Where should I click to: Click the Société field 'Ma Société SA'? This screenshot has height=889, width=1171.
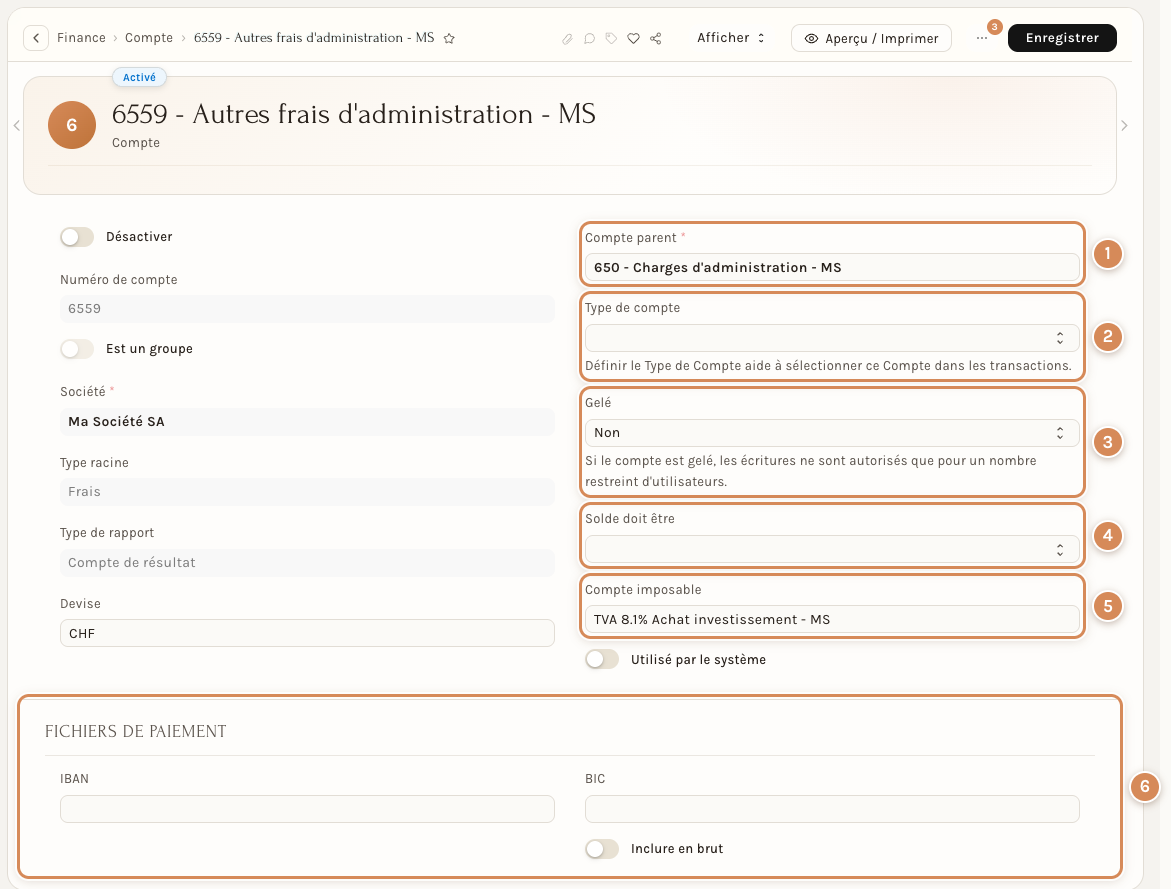[307, 421]
